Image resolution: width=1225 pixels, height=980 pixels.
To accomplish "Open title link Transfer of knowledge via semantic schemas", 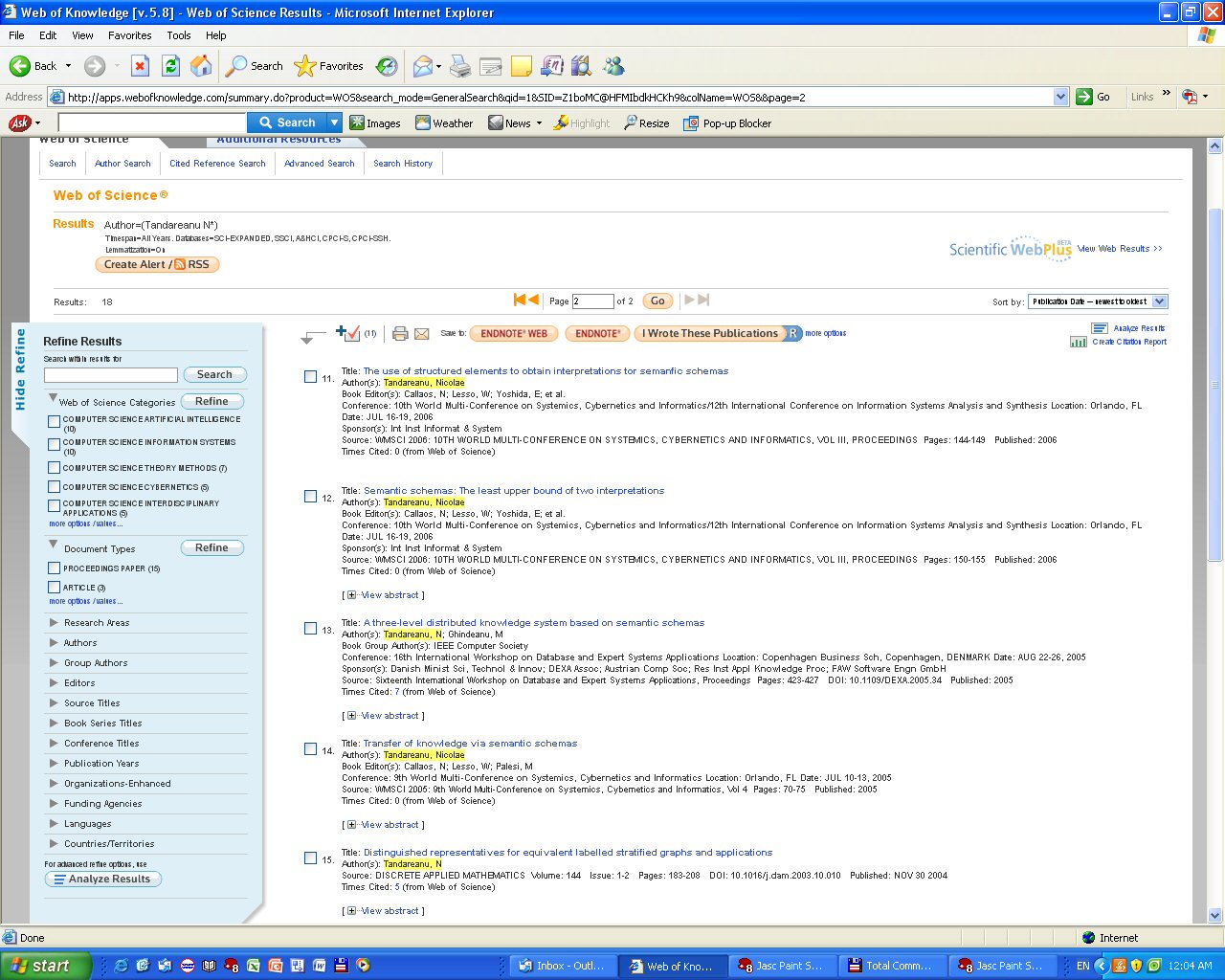I will [470, 743].
